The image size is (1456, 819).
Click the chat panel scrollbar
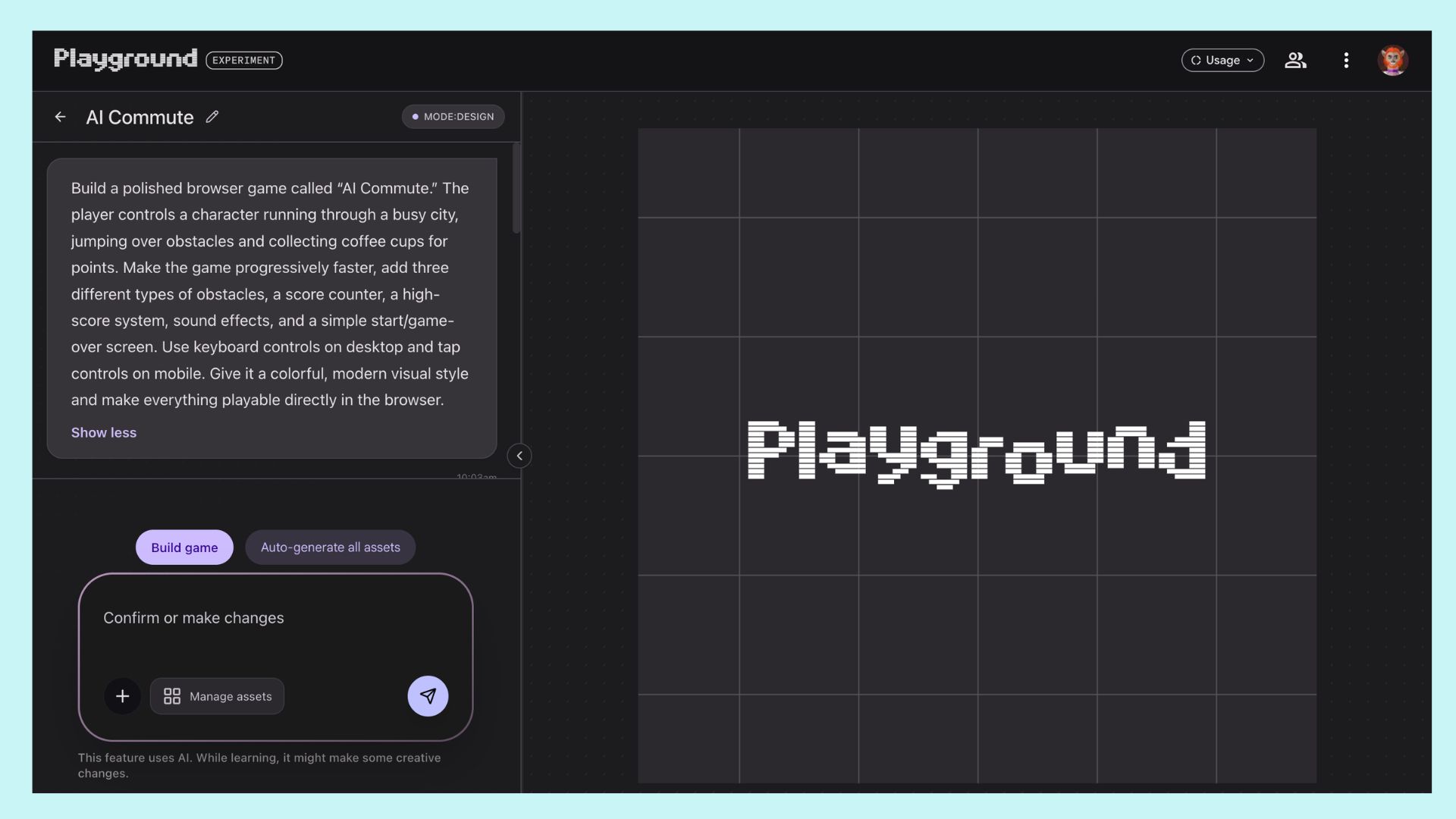(x=516, y=188)
